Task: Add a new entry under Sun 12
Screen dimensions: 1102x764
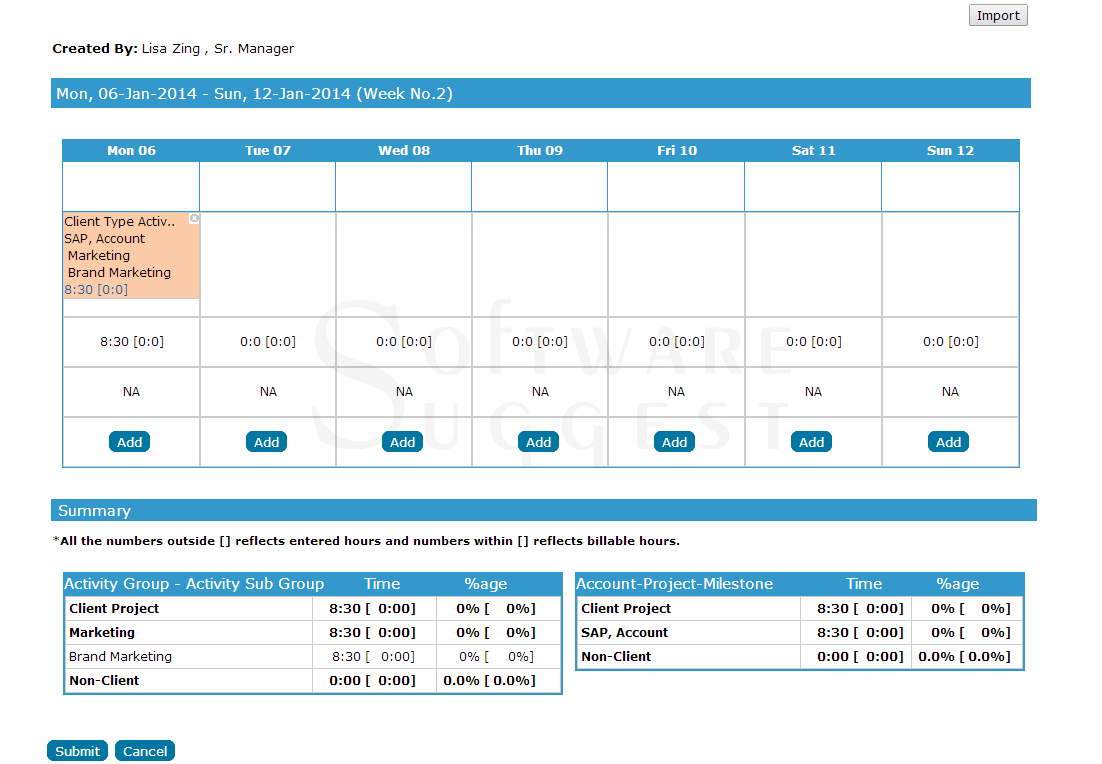Action: pyautogui.click(x=948, y=441)
